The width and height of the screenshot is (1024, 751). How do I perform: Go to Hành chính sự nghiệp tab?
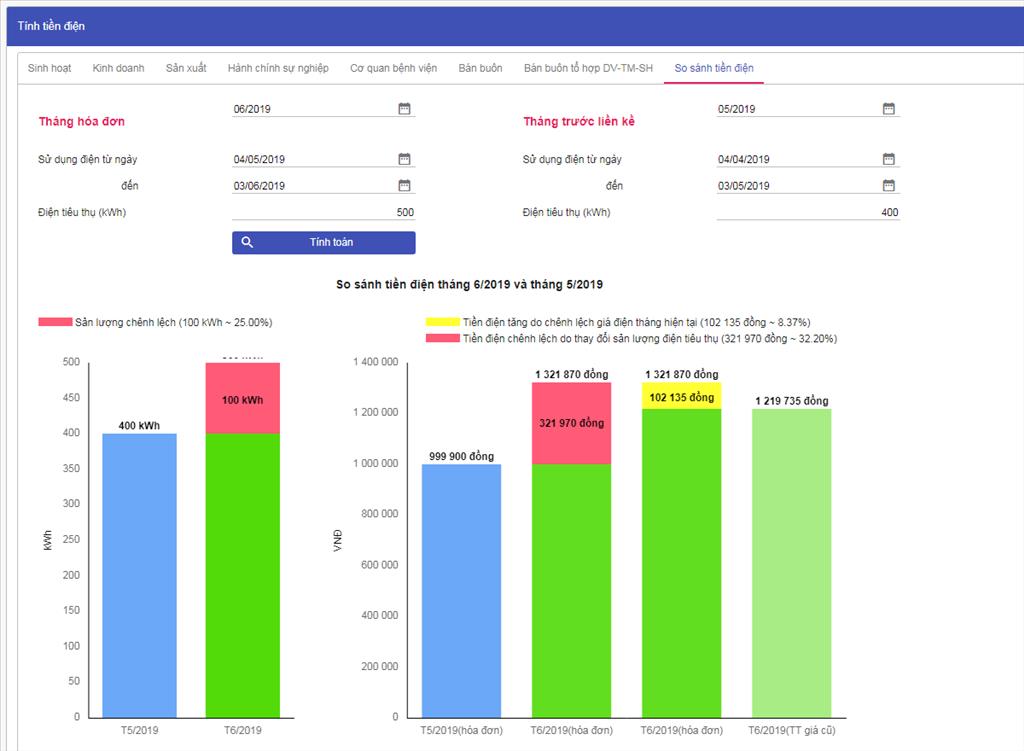[x=278, y=68]
